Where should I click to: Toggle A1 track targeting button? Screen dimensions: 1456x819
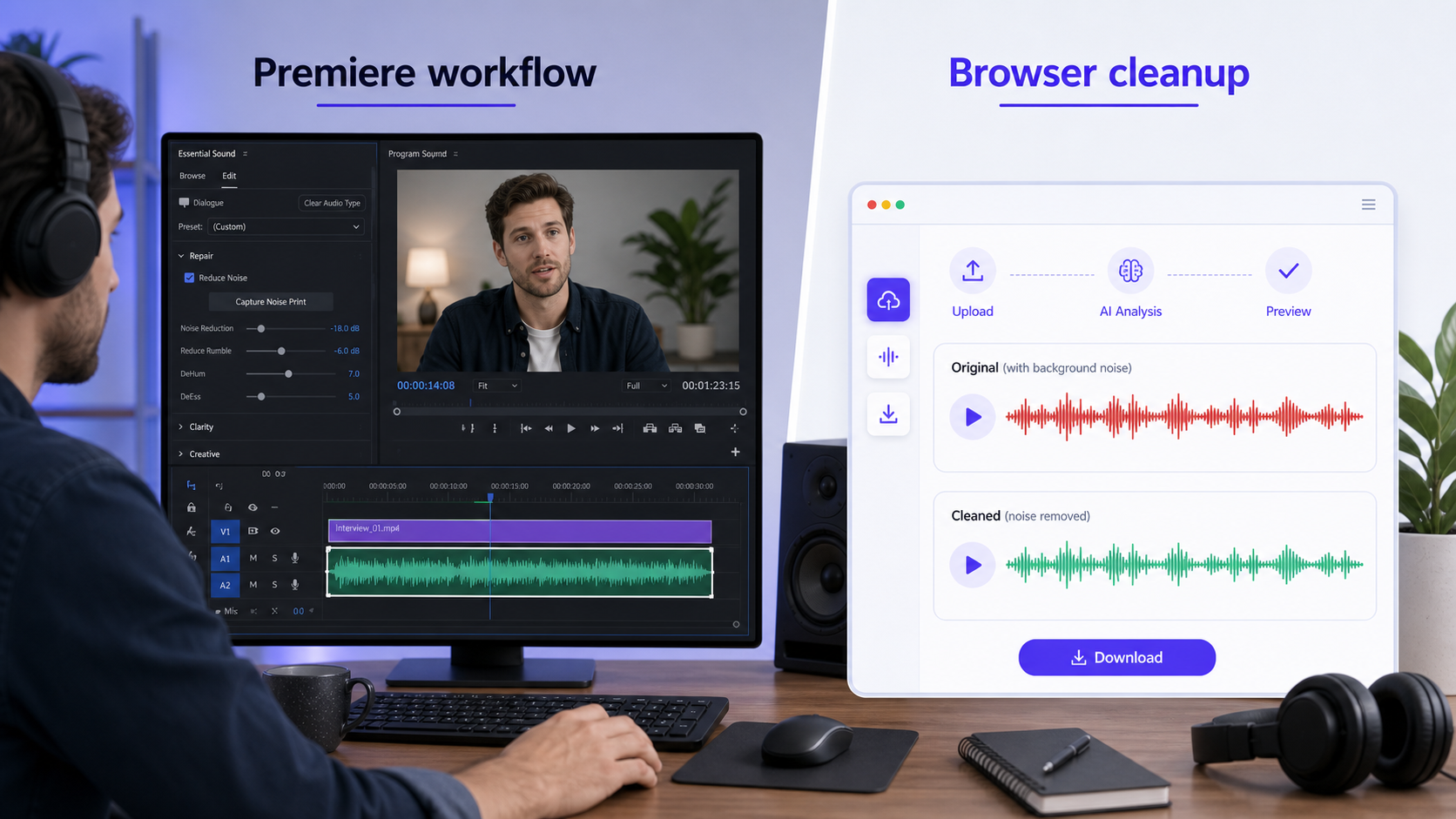(x=225, y=559)
